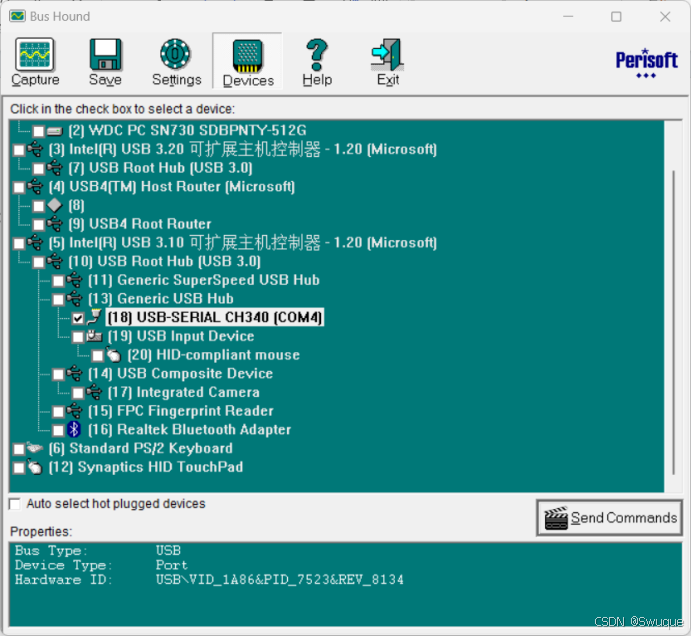The image size is (692, 636).
Task: Click the Send Commands button
Action: click(x=609, y=518)
